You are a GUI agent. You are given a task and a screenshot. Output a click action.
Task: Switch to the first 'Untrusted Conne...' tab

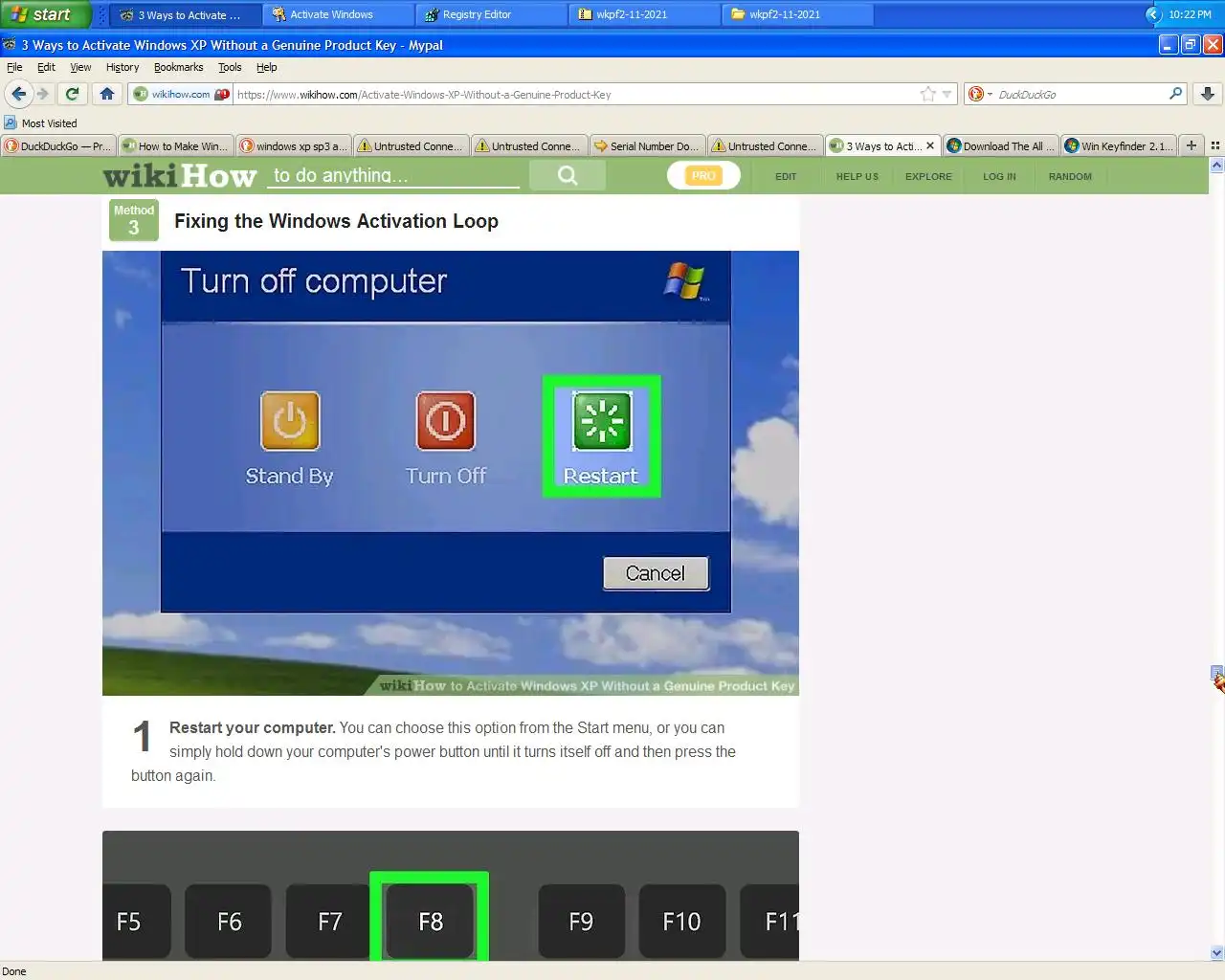412,145
